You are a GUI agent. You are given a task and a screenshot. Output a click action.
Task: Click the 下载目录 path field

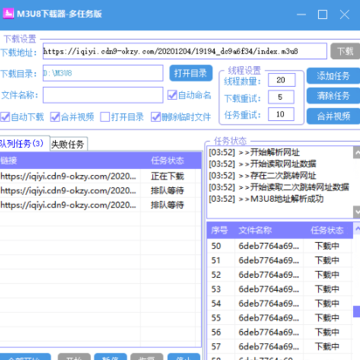(x=103, y=73)
